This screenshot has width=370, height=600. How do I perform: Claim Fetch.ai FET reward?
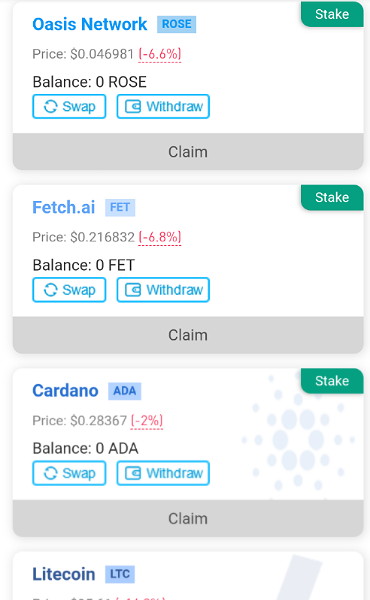click(x=188, y=335)
